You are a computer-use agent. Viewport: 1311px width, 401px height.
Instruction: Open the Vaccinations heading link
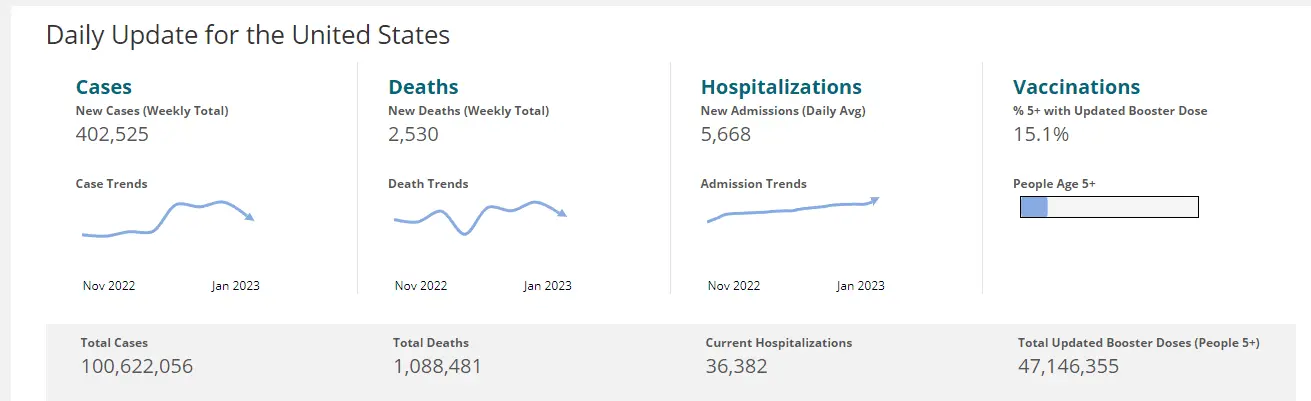click(x=1076, y=87)
